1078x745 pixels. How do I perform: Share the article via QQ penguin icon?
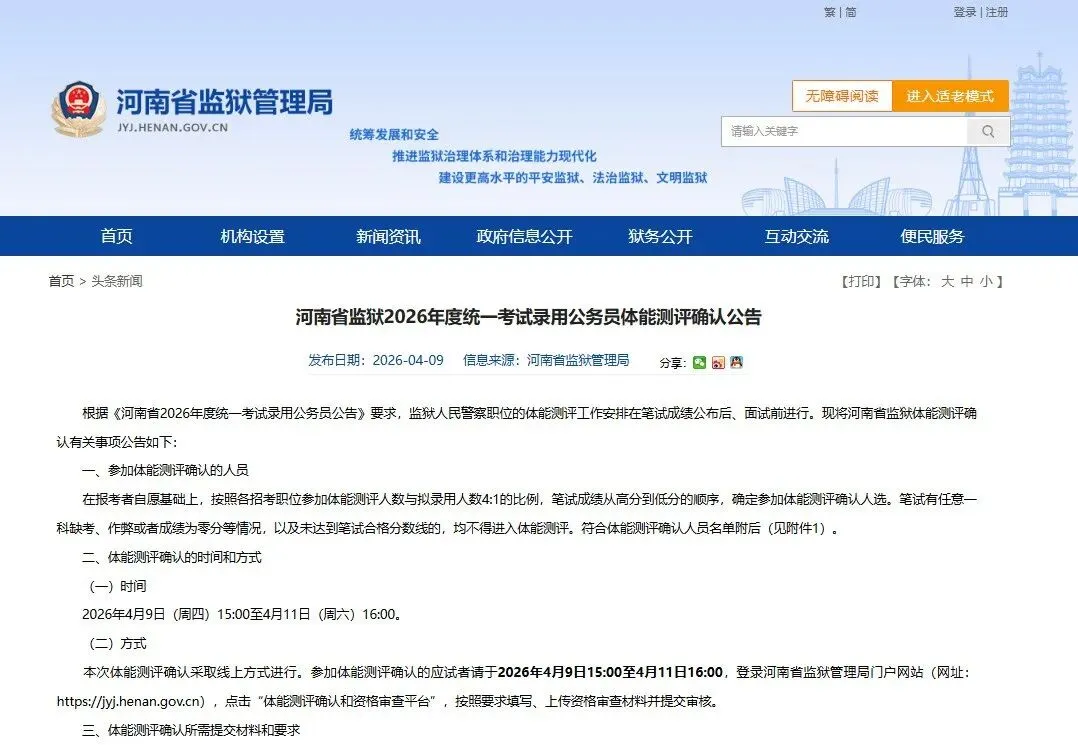[736, 362]
